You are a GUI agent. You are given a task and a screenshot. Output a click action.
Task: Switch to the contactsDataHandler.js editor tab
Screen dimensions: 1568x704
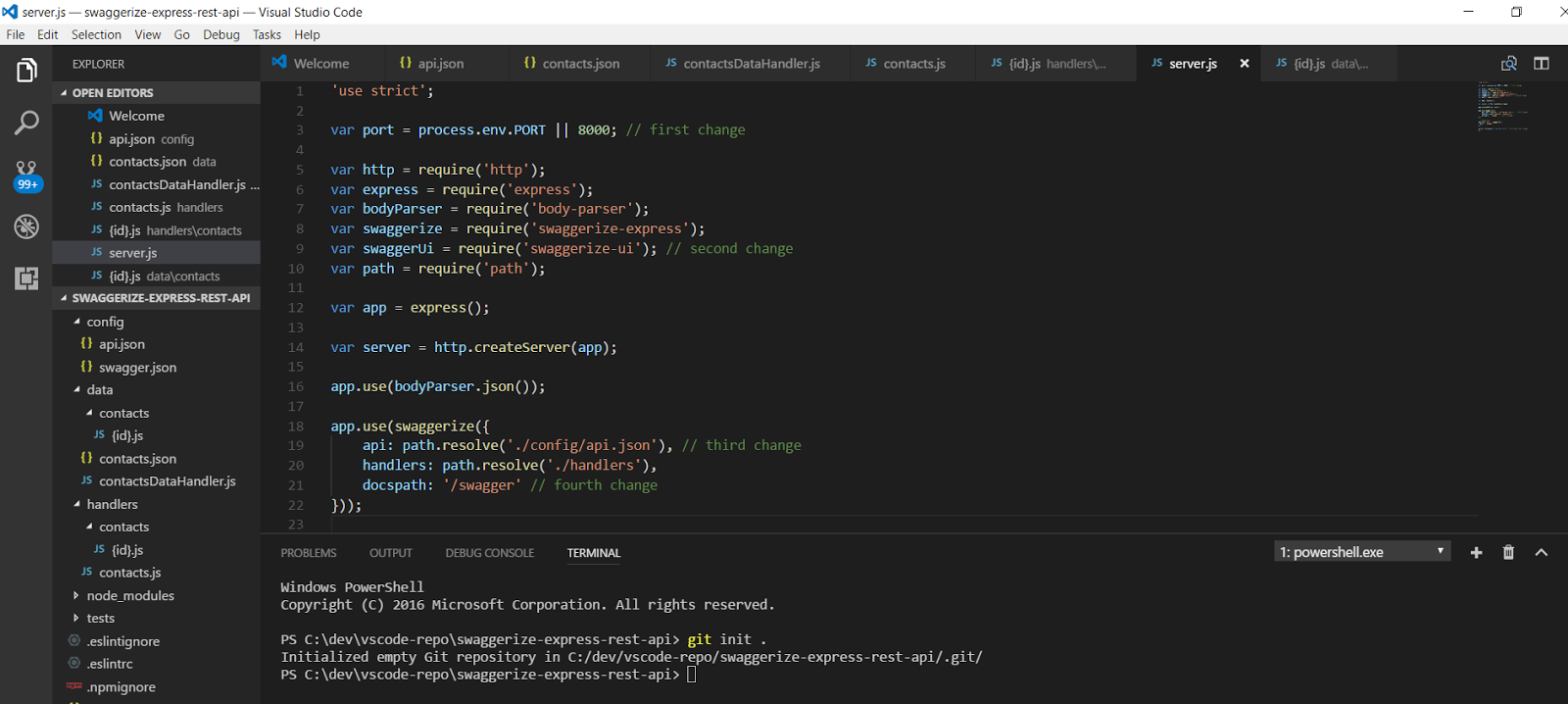click(752, 63)
